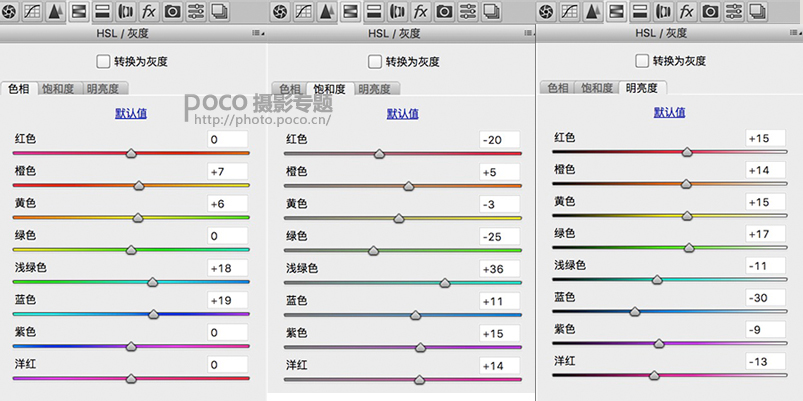Check 转换为灰度 in the Luminance panel

[x=642, y=61]
